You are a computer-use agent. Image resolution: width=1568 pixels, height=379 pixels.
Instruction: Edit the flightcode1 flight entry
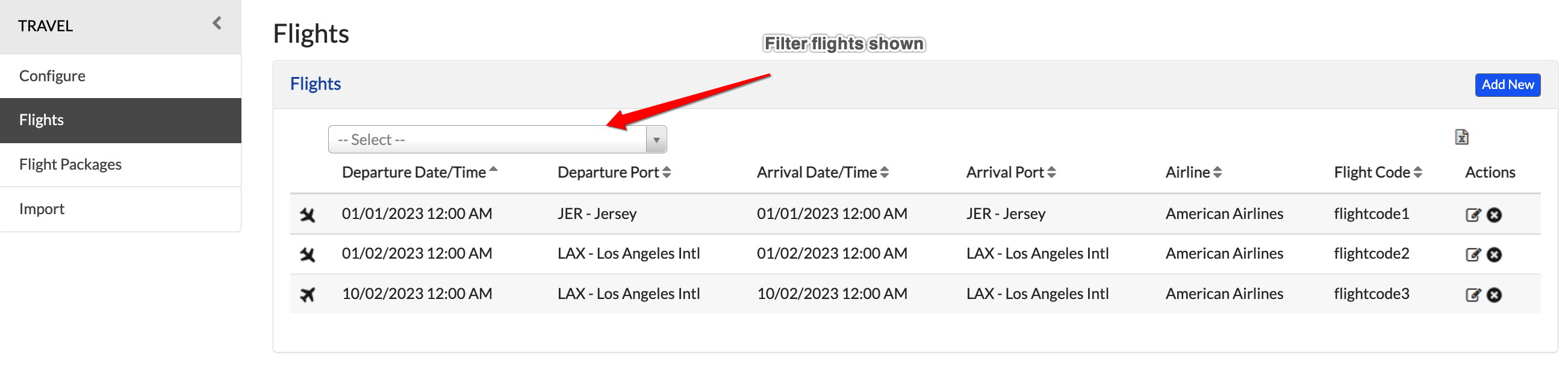(x=1472, y=215)
